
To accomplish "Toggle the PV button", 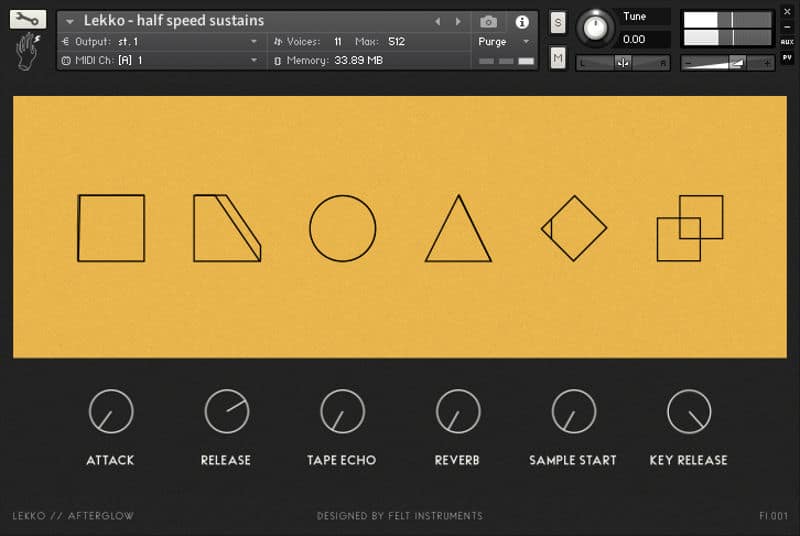I will (x=787, y=58).
